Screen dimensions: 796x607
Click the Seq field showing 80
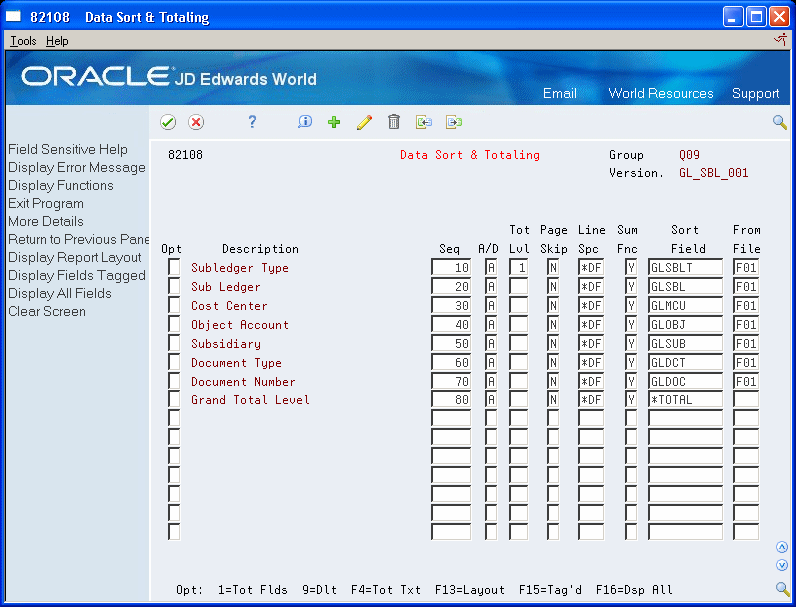[451, 399]
